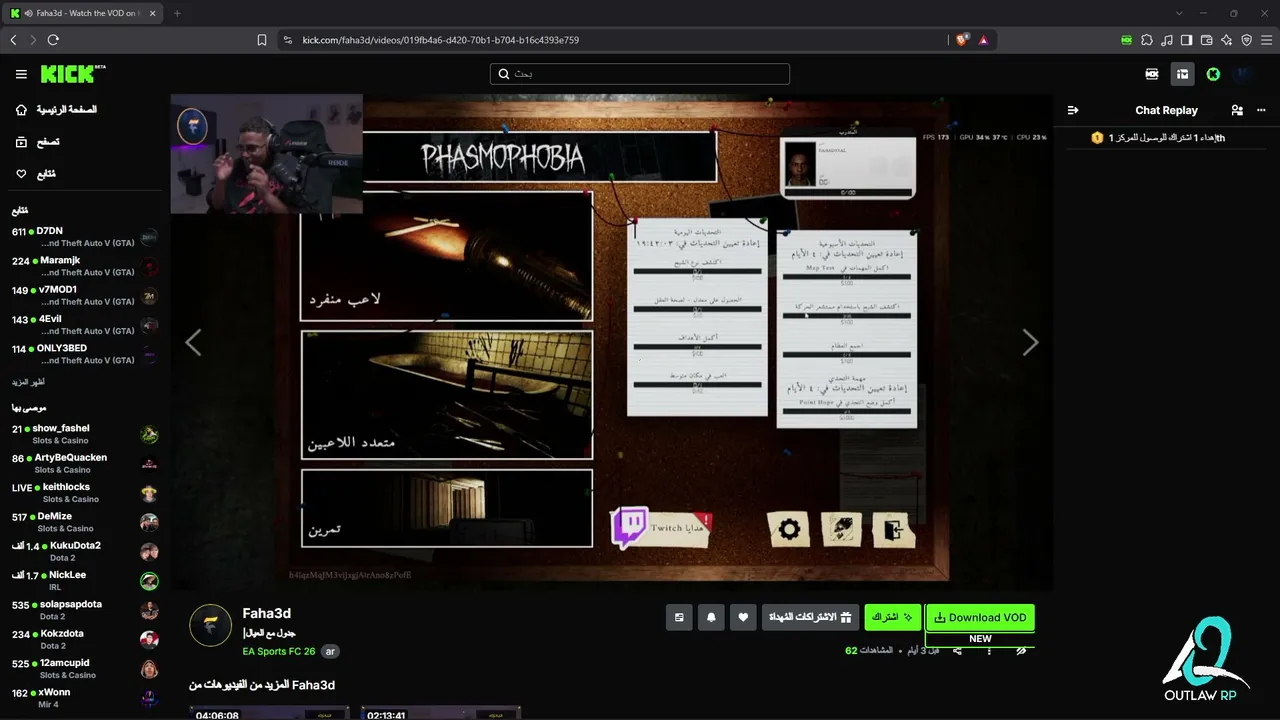Image resolution: width=1280 pixels, height=720 pixels.
Task: Open the site information icon beside the URL
Action: point(288,40)
